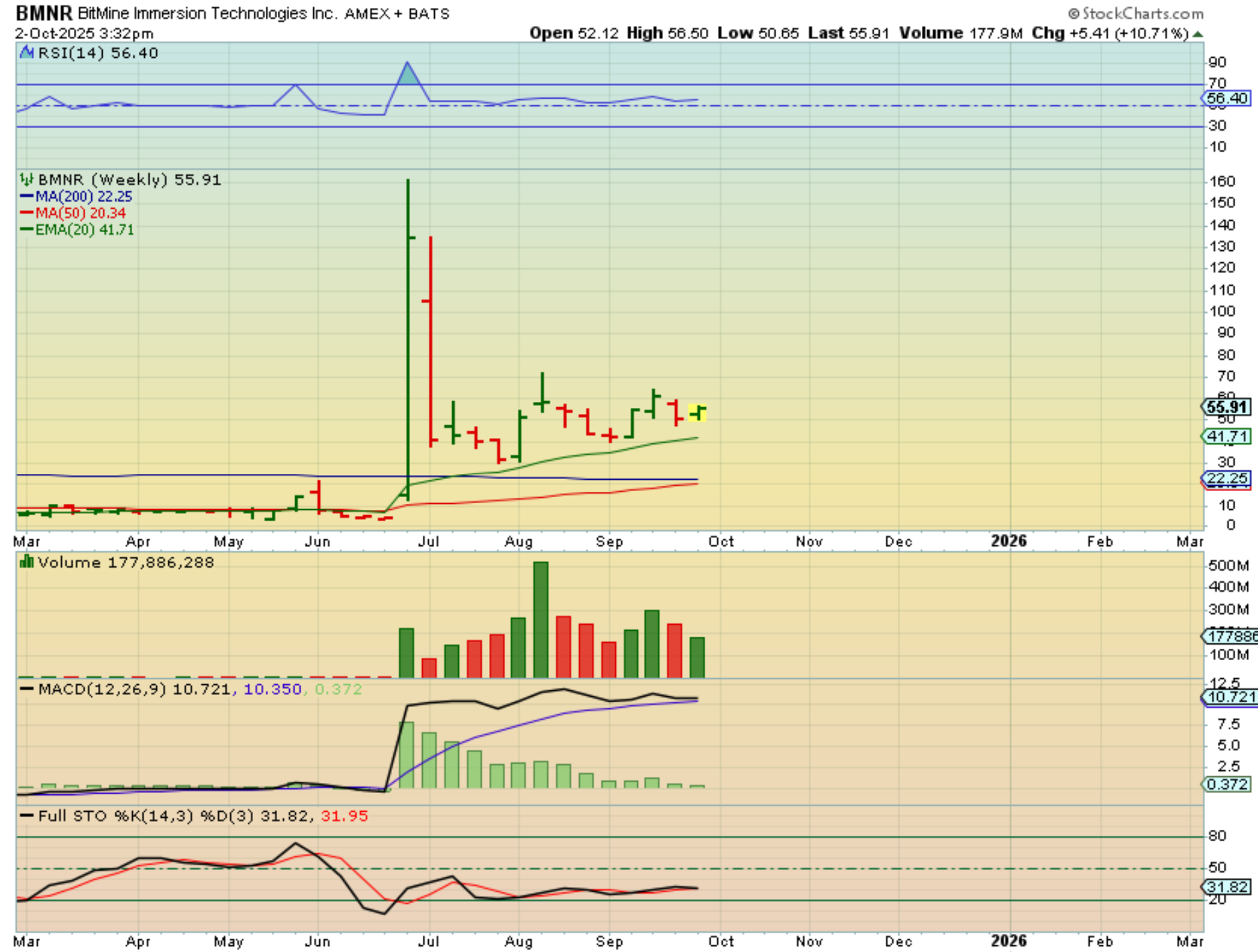
Task: Click the 160 label on the price axis
Action: click(x=1222, y=181)
